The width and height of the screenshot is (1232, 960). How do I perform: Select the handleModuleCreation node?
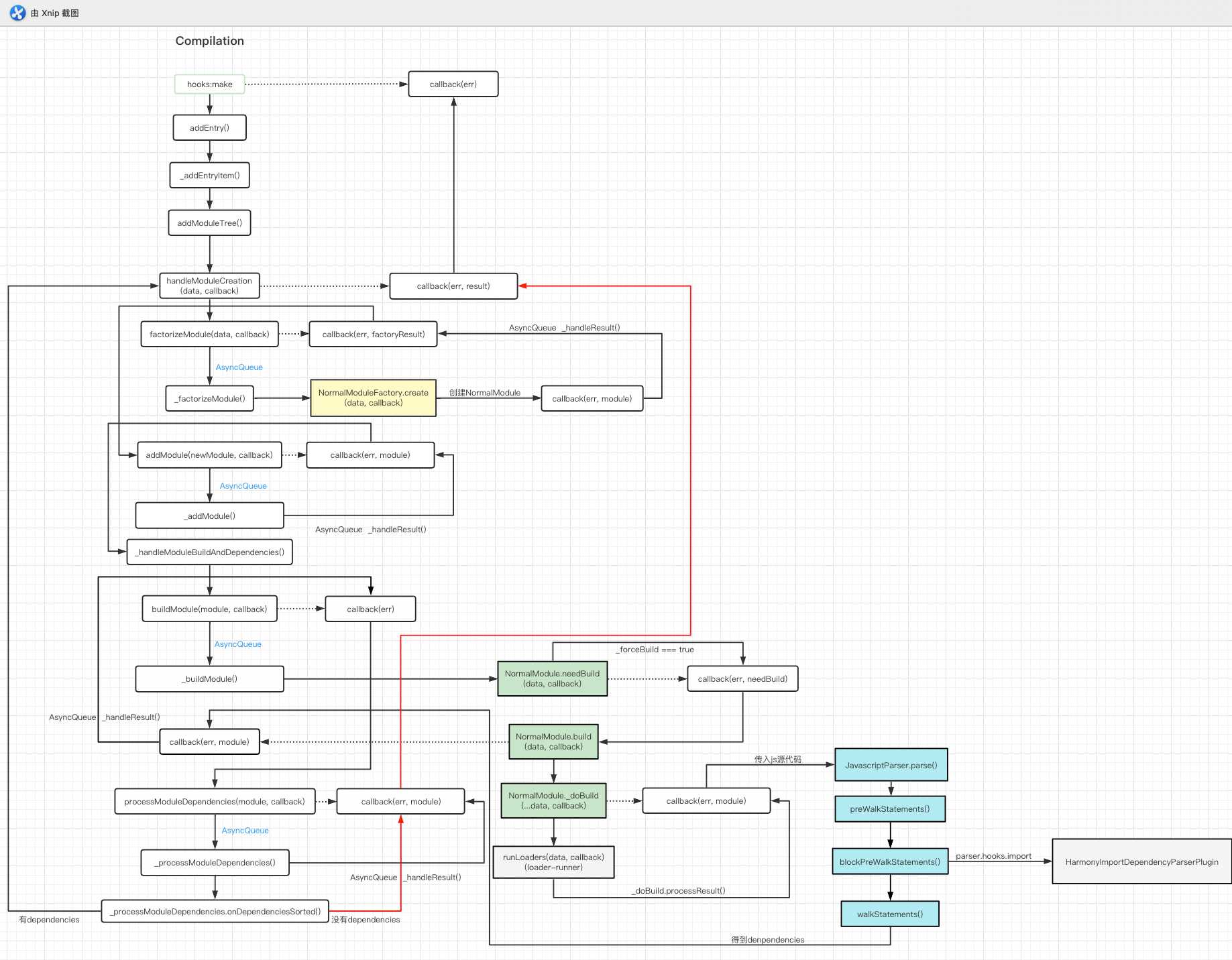point(209,286)
